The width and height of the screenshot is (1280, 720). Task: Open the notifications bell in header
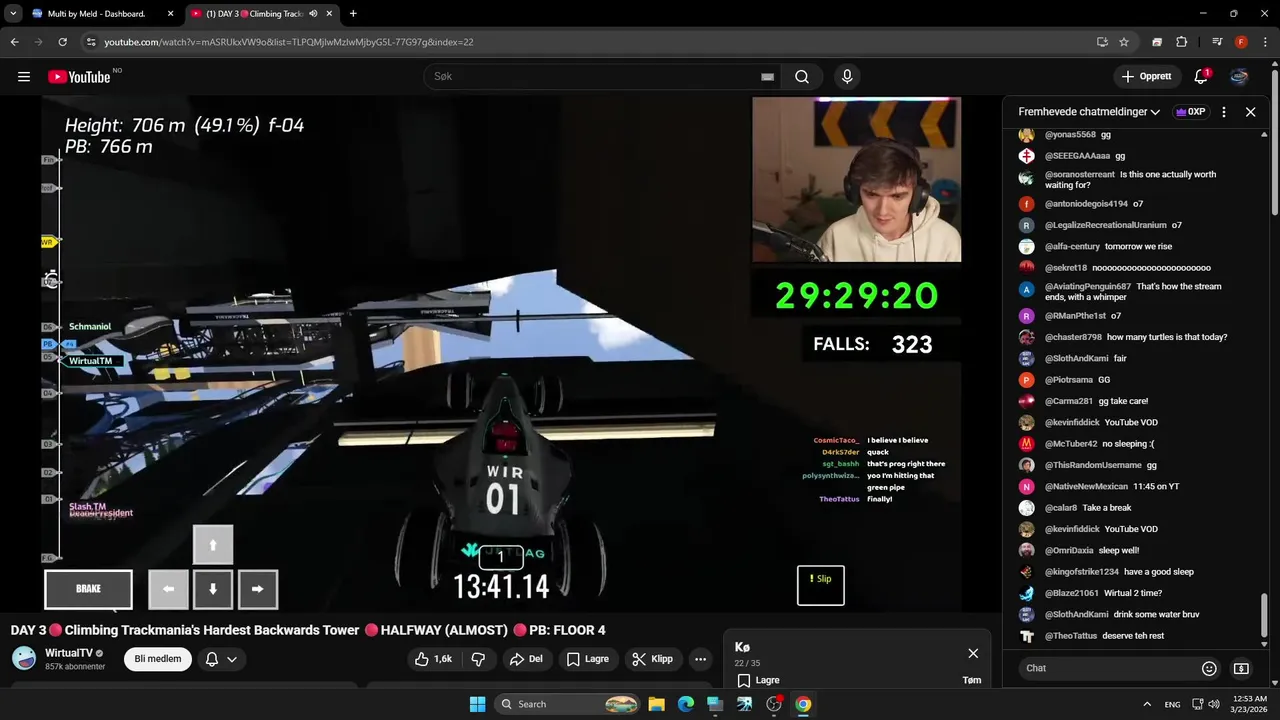point(1201,77)
